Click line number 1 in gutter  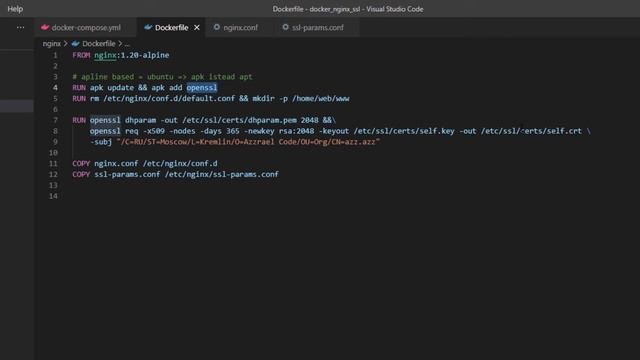click(55, 55)
